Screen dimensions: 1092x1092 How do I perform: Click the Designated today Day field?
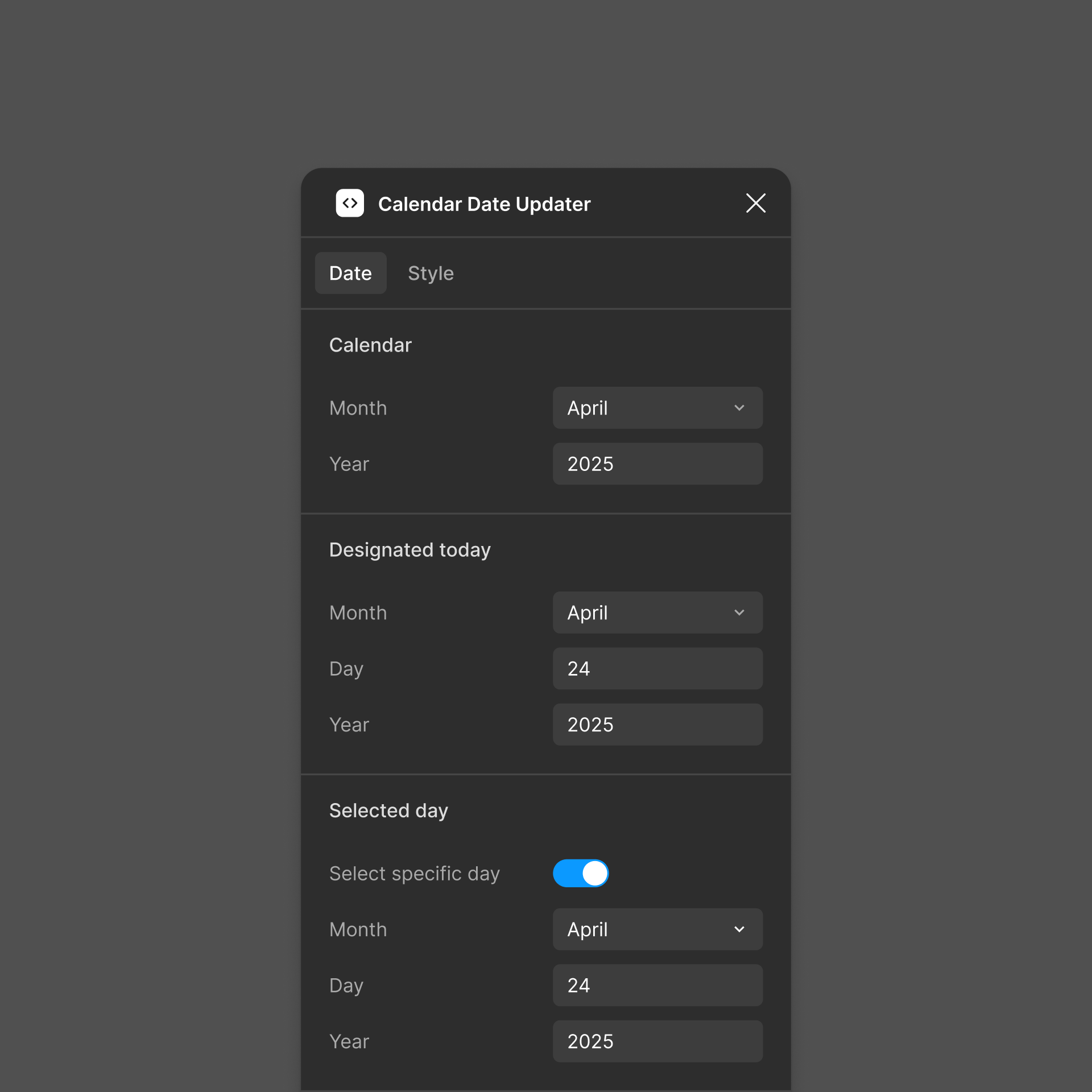(657, 668)
